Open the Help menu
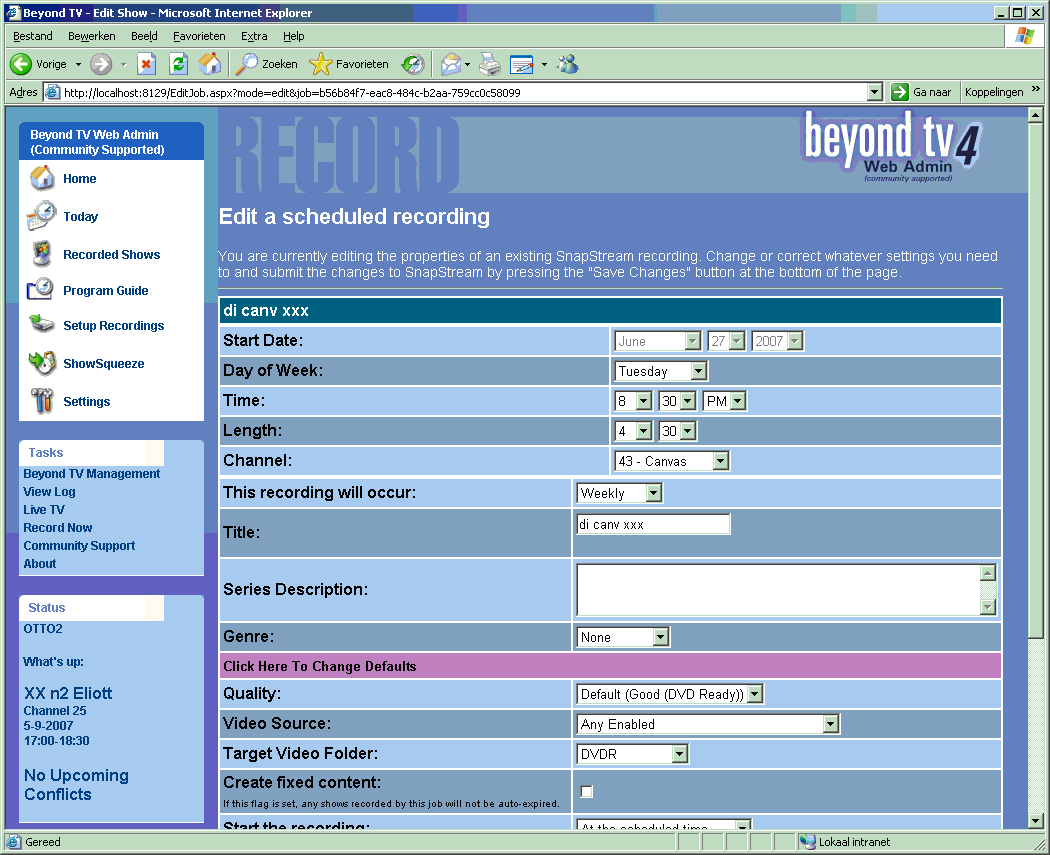Image resolution: width=1050 pixels, height=855 pixels. (293, 36)
